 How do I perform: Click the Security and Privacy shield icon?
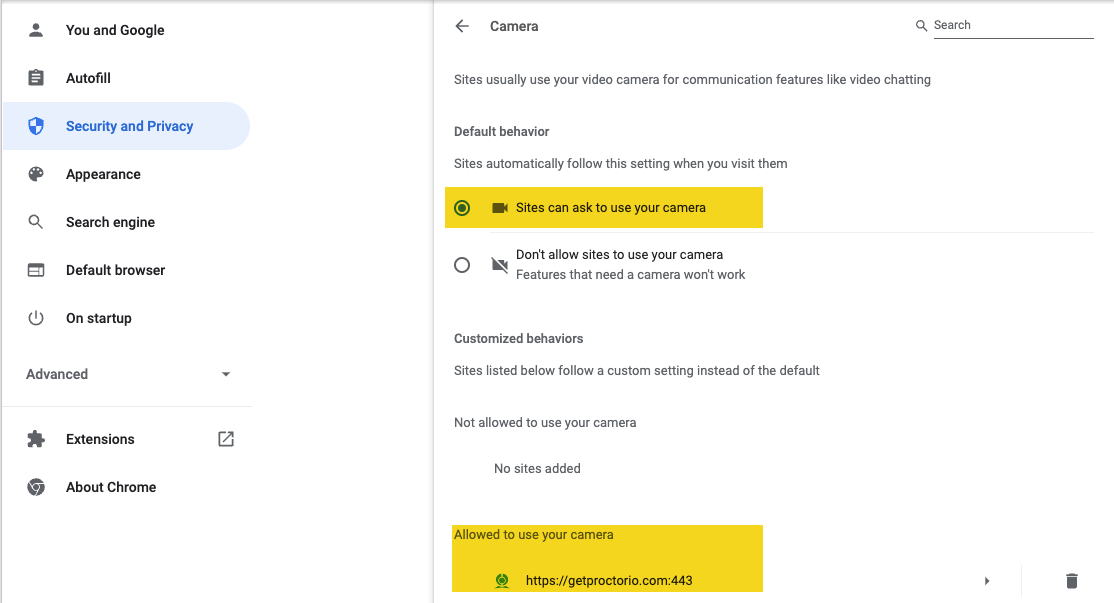36,126
